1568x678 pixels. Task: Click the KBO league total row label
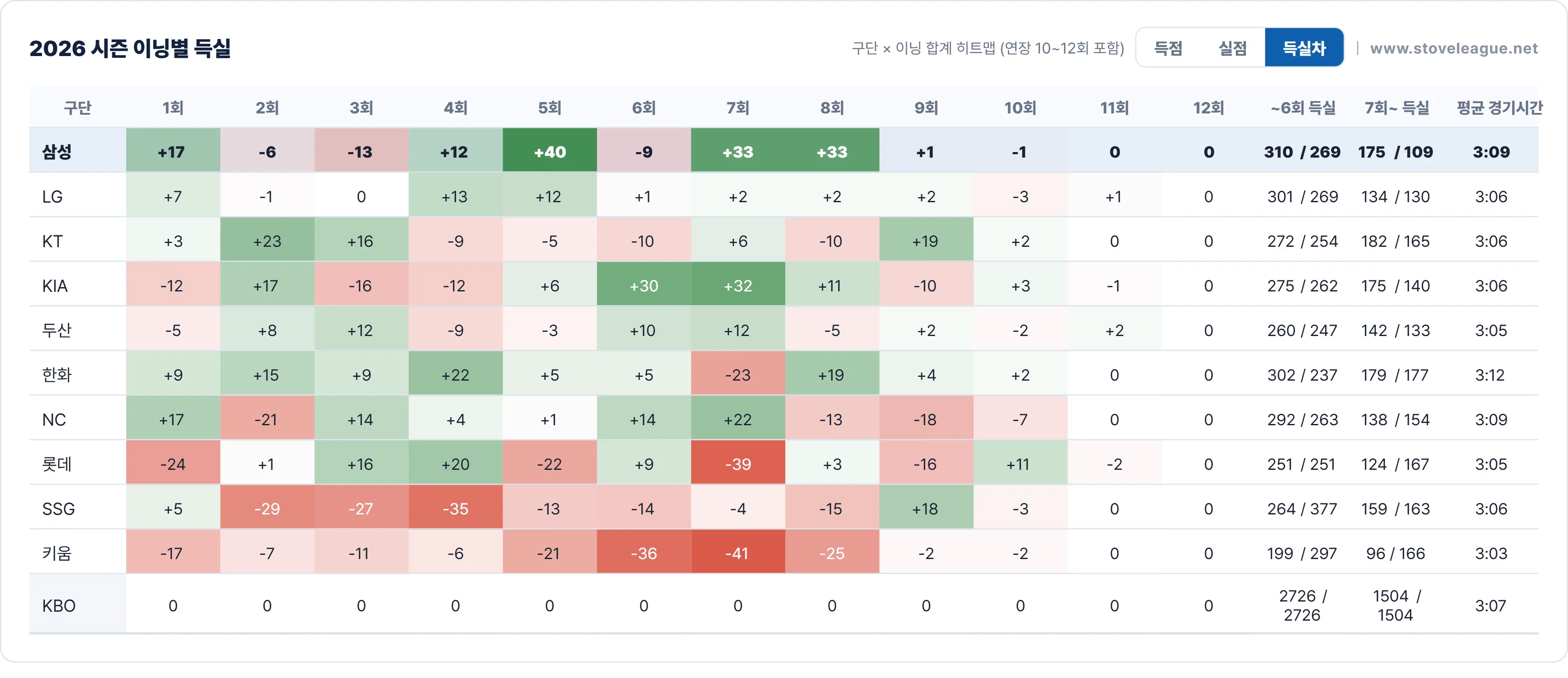(59, 606)
